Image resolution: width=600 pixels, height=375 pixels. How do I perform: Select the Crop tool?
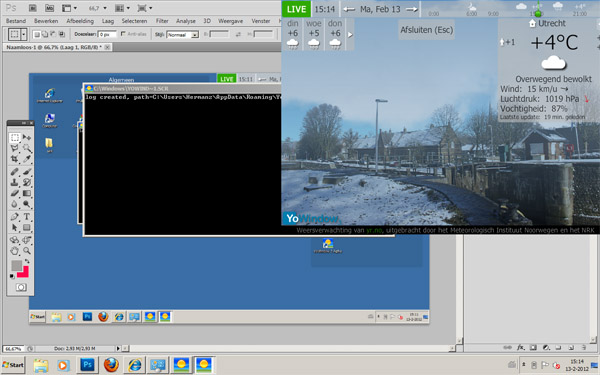pos(15,158)
